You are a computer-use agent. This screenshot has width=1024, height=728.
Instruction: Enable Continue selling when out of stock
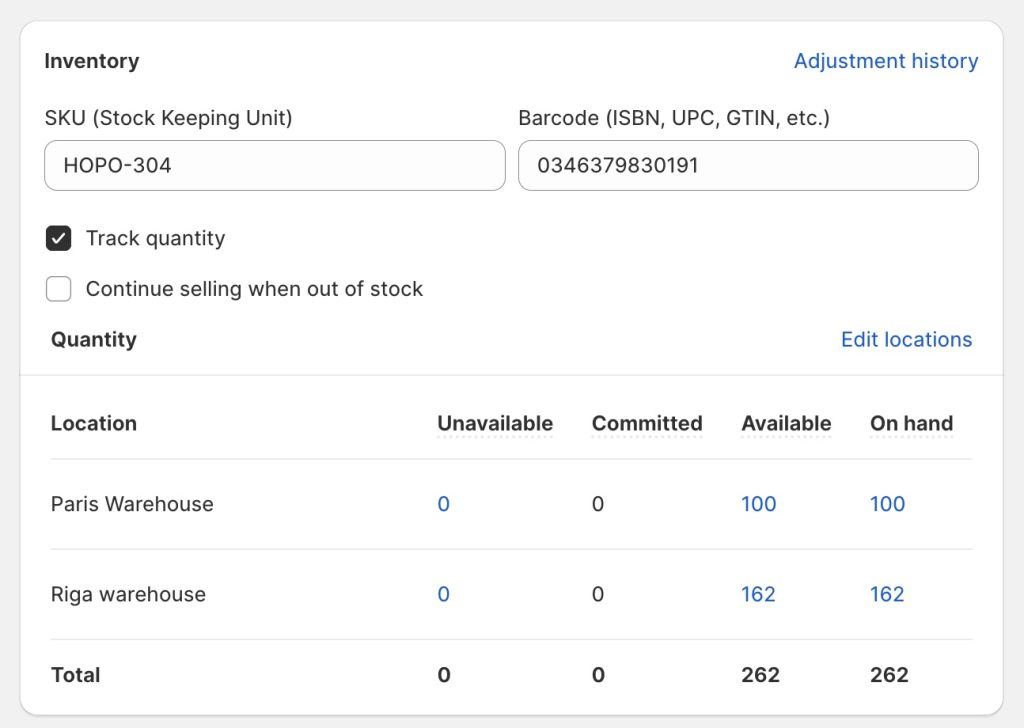click(59, 290)
